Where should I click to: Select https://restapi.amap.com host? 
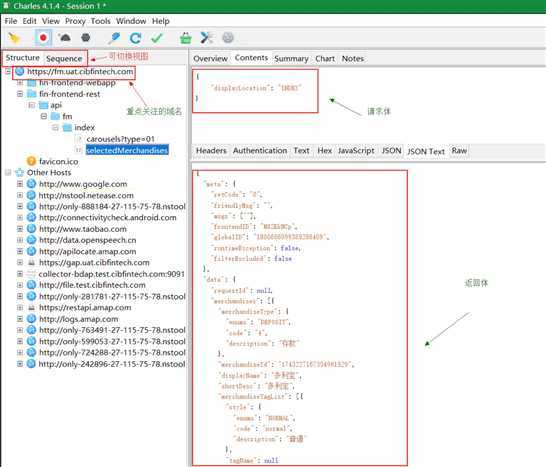coord(85,308)
